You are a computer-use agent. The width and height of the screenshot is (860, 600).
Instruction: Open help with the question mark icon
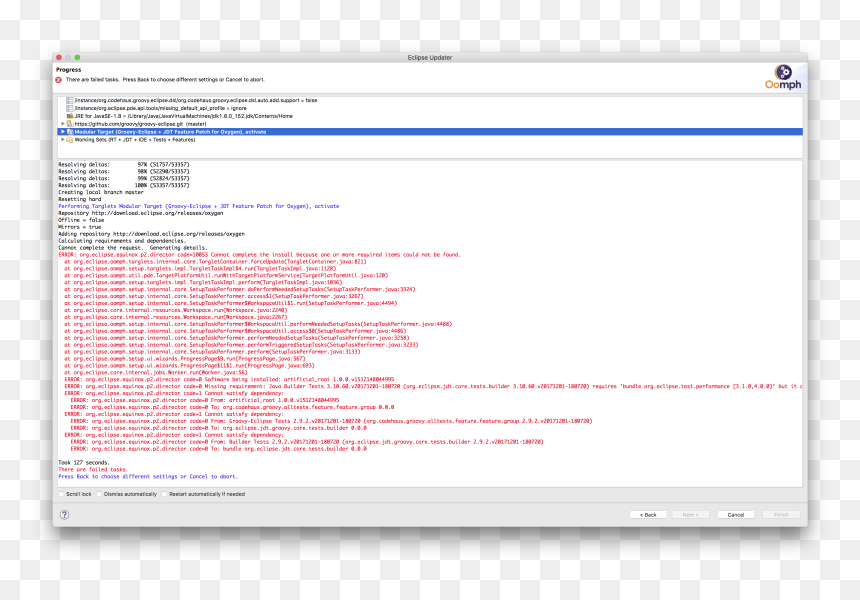pos(64,514)
